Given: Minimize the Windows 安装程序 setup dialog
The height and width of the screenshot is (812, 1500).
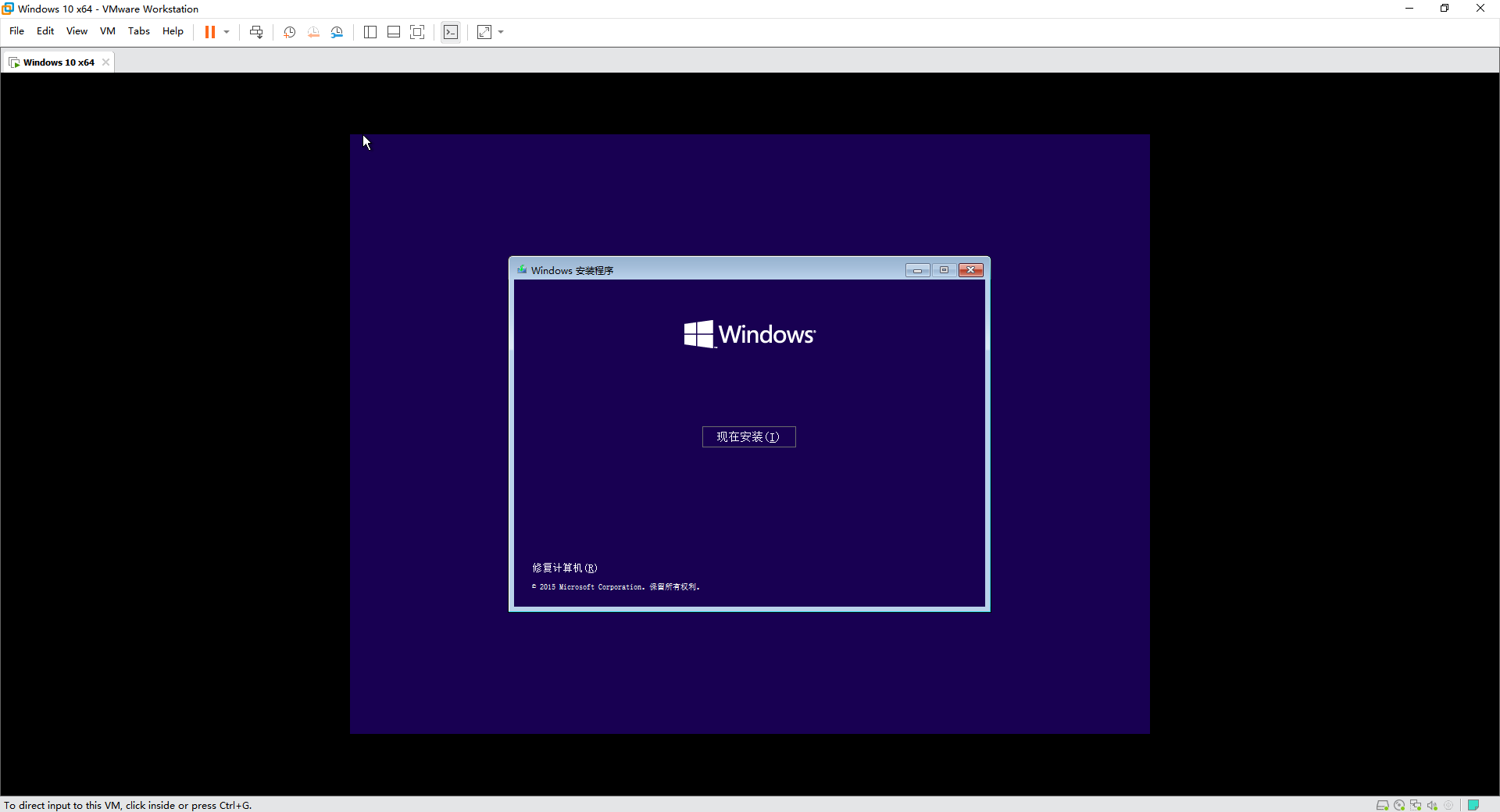Looking at the screenshot, I should pos(917,270).
